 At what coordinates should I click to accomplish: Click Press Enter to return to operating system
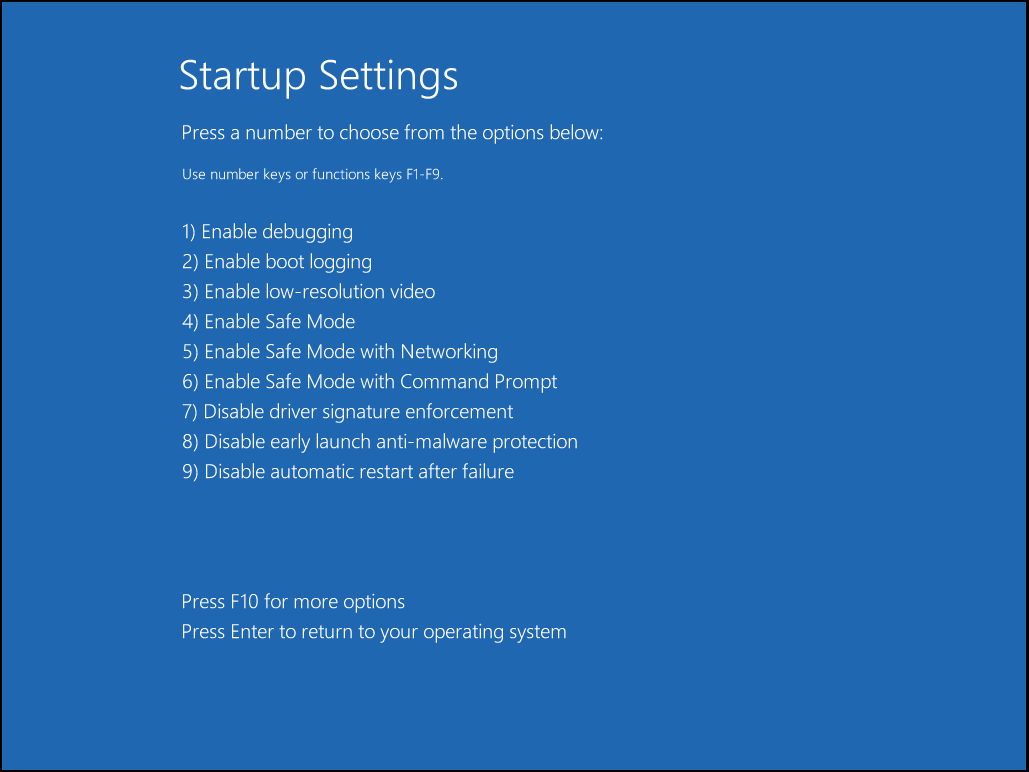click(x=374, y=631)
